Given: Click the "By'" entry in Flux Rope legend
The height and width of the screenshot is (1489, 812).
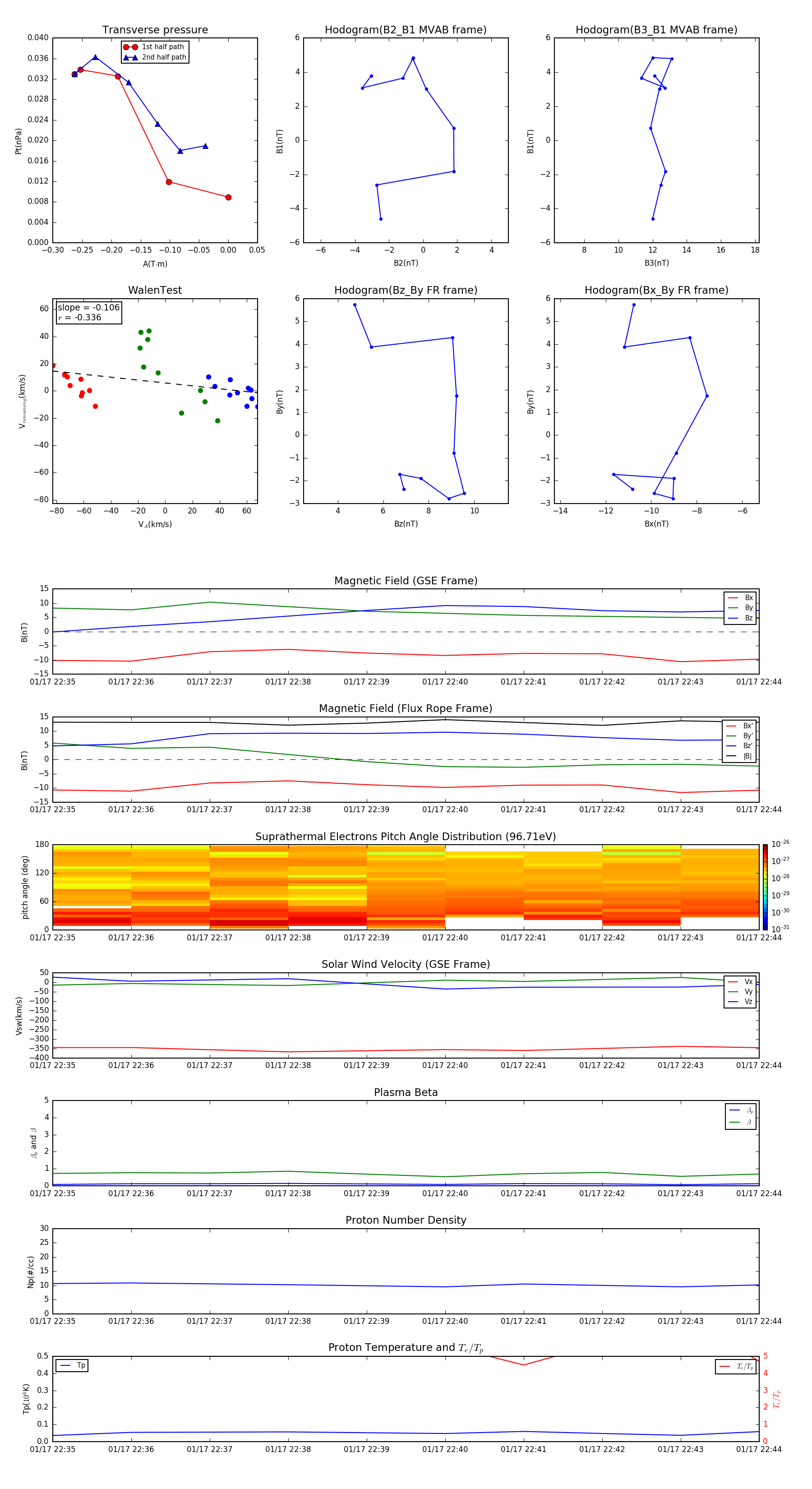Looking at the screenshot, I should pyautogui.click(x=740, y=736).
